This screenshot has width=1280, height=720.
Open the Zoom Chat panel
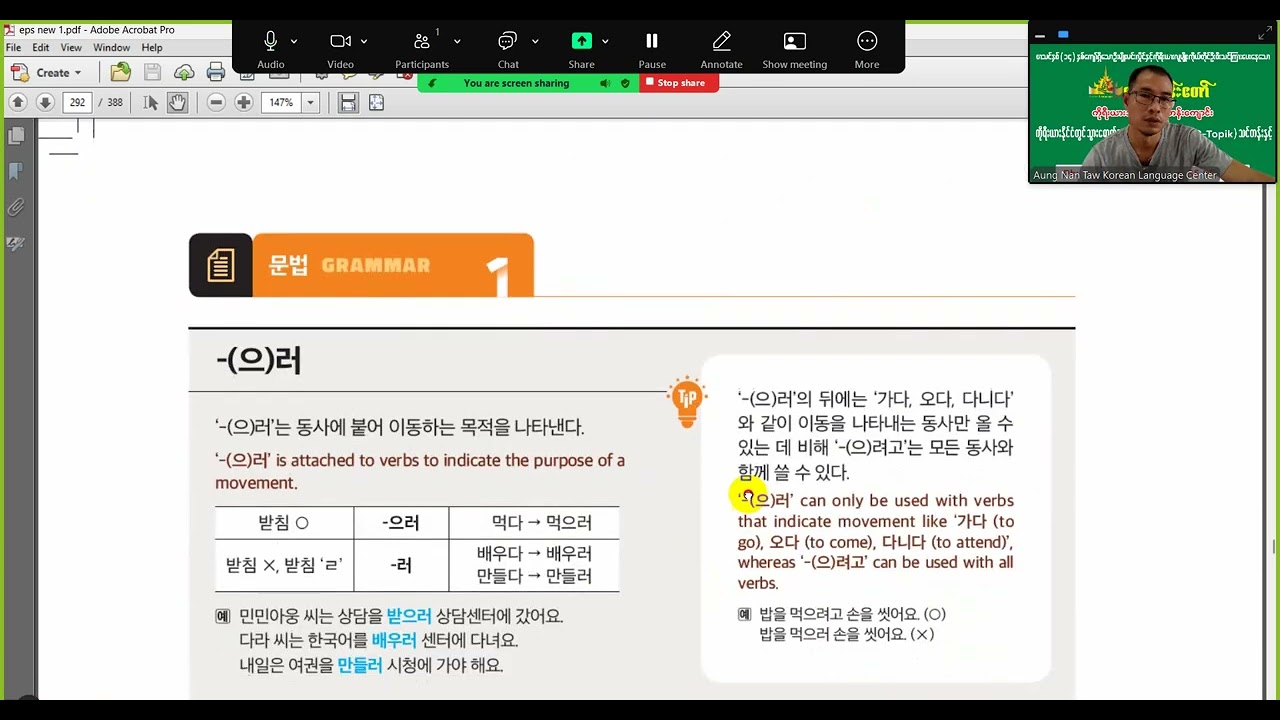pyautogui.click(x=508, y=48)
